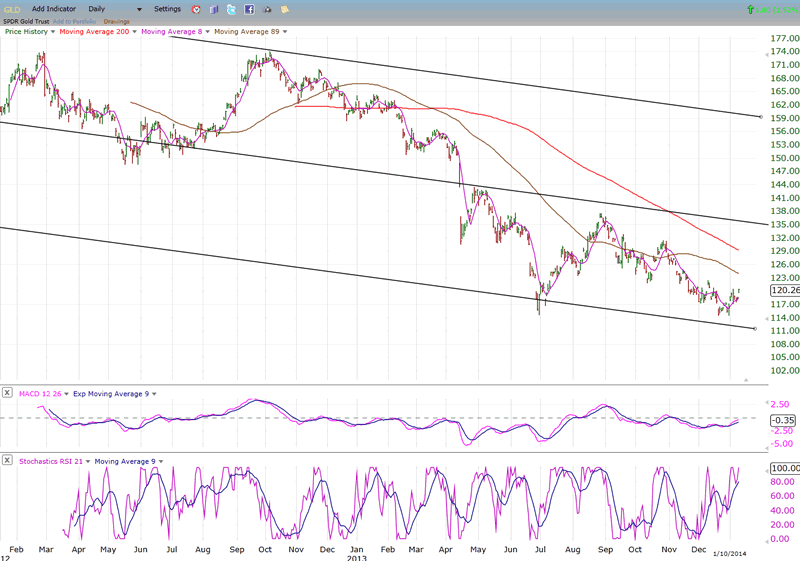Image resolution: width=800 pixels, height=561 pixels.
Task: Click the camera snapshot icon
Action: coord(267,9)
